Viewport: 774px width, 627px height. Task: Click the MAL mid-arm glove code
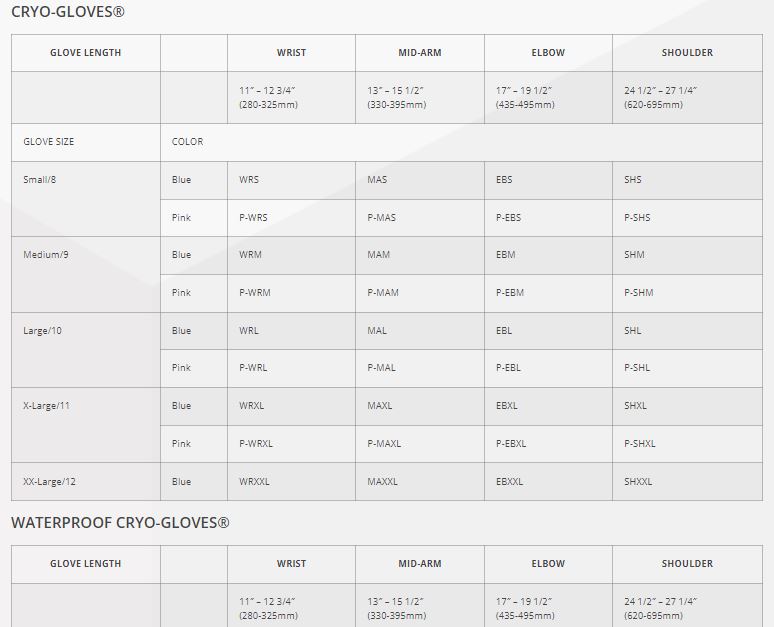click(x=377, y=331)
